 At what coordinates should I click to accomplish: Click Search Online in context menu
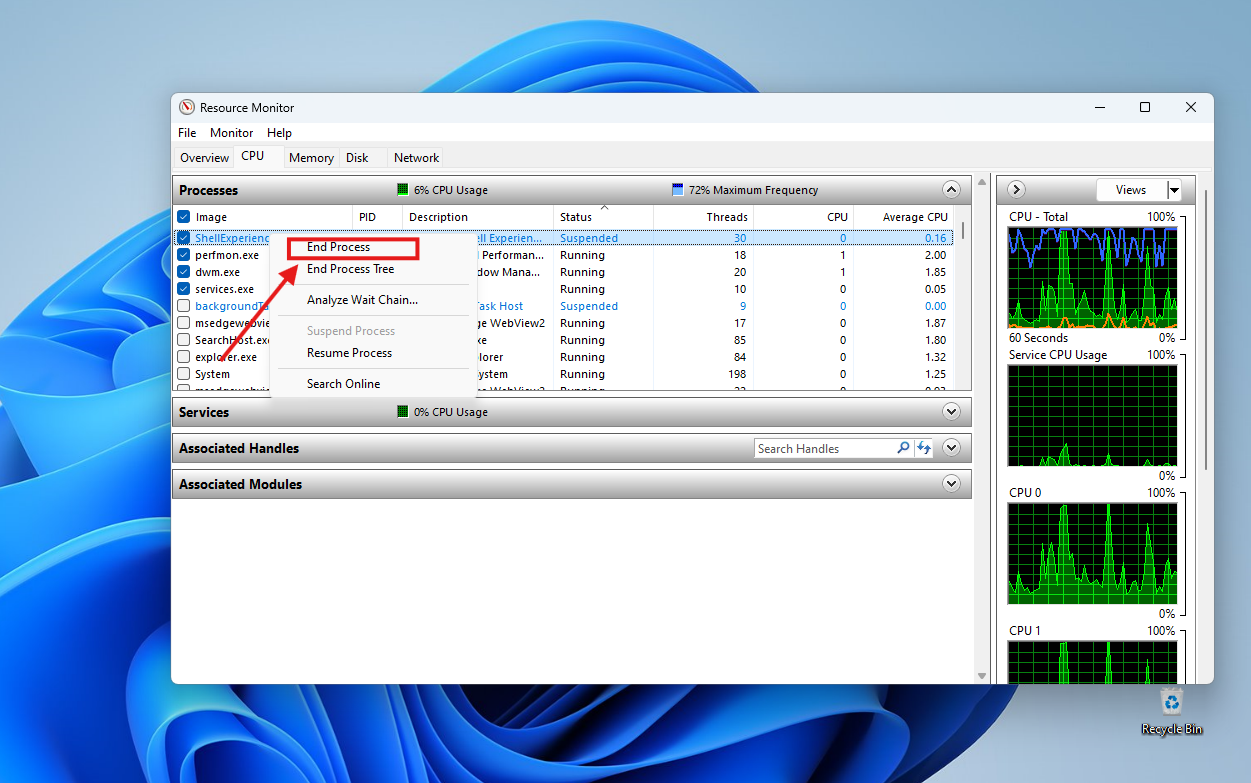tap(343, 384)
